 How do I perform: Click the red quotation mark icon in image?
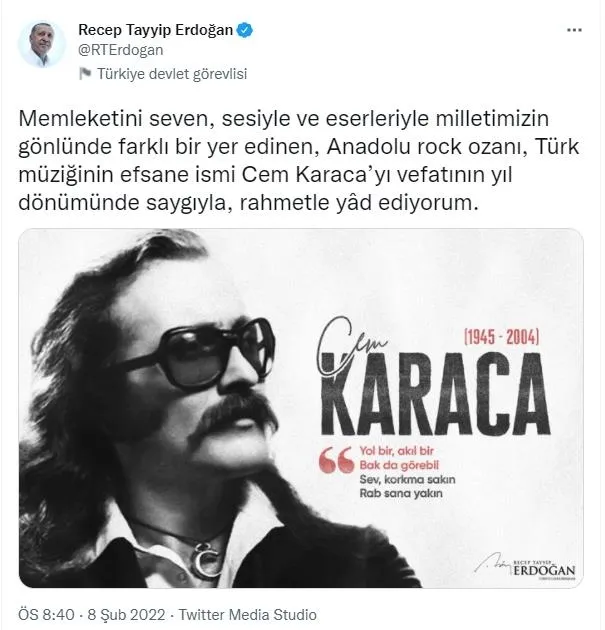336,460
